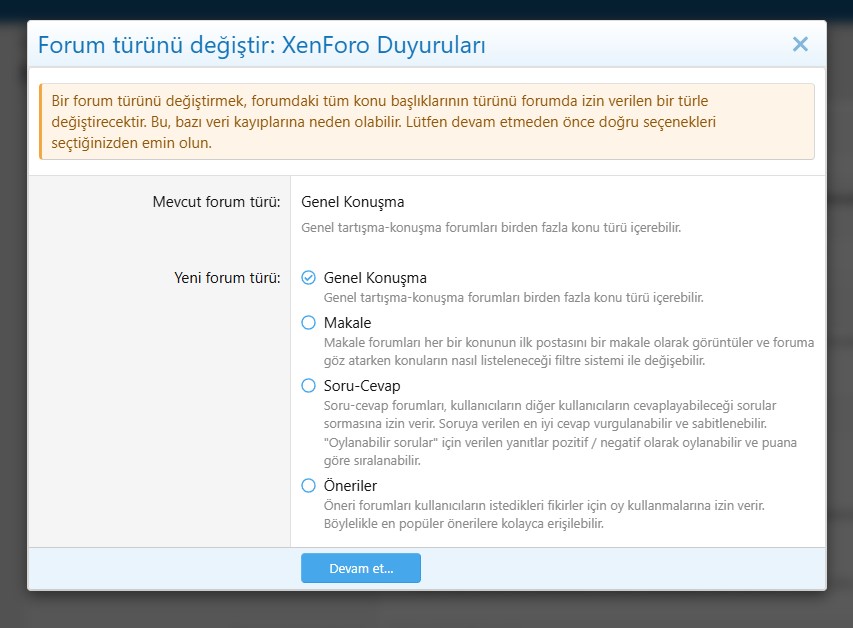The height and width of the screenshot is (628, 853).
Task: Close the forum type change dialog
Action: click(x=800, y=44)
